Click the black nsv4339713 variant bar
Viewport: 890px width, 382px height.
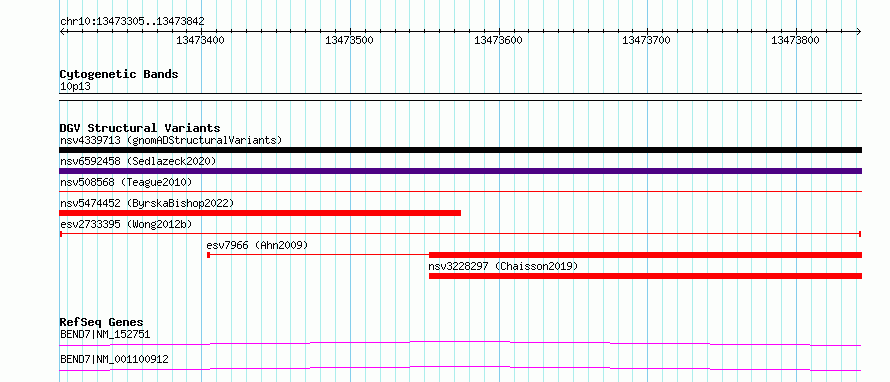click(x=460, y=150)
